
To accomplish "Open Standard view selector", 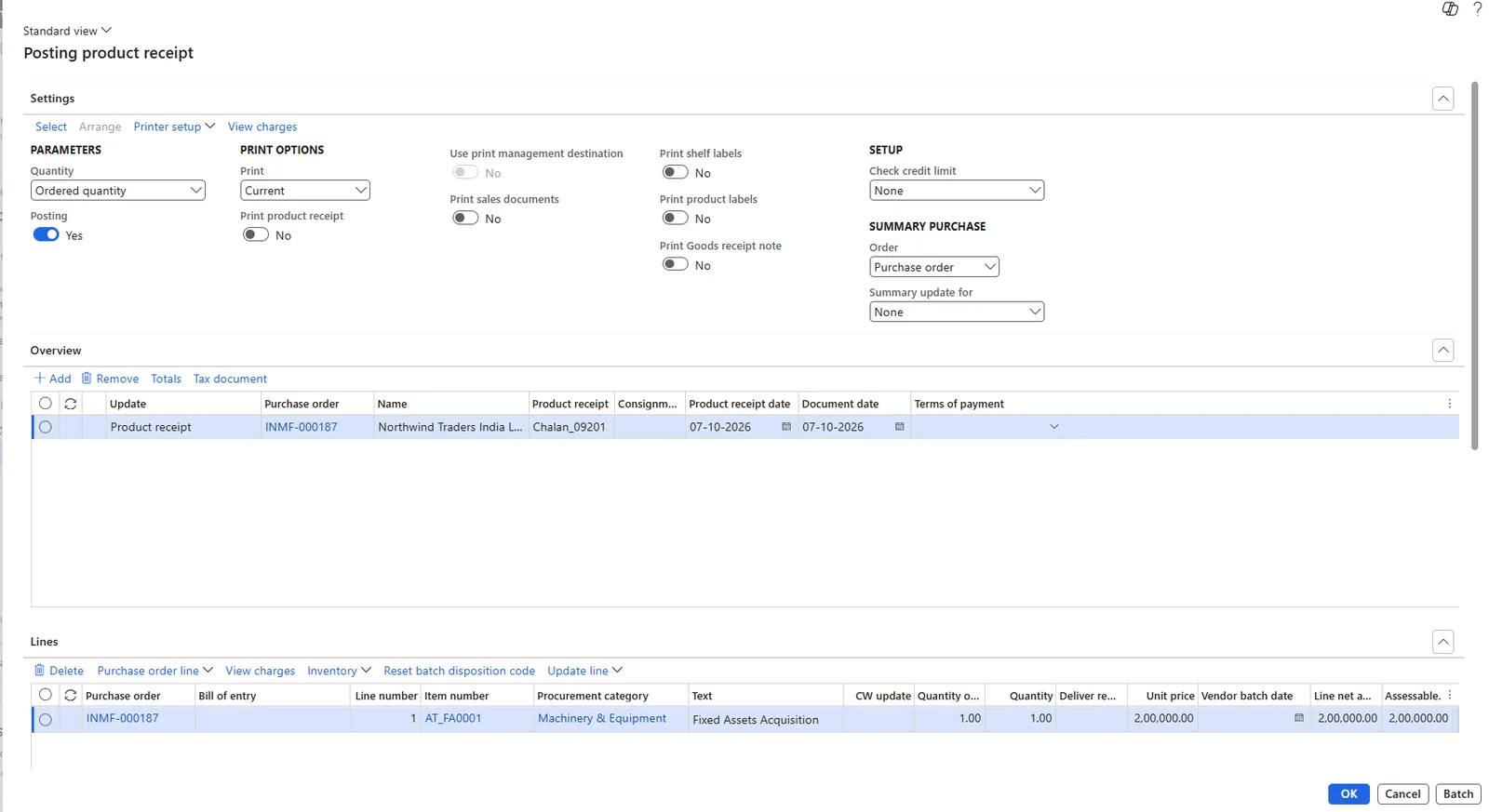I will pyautogui.click(x=67, y=31).
